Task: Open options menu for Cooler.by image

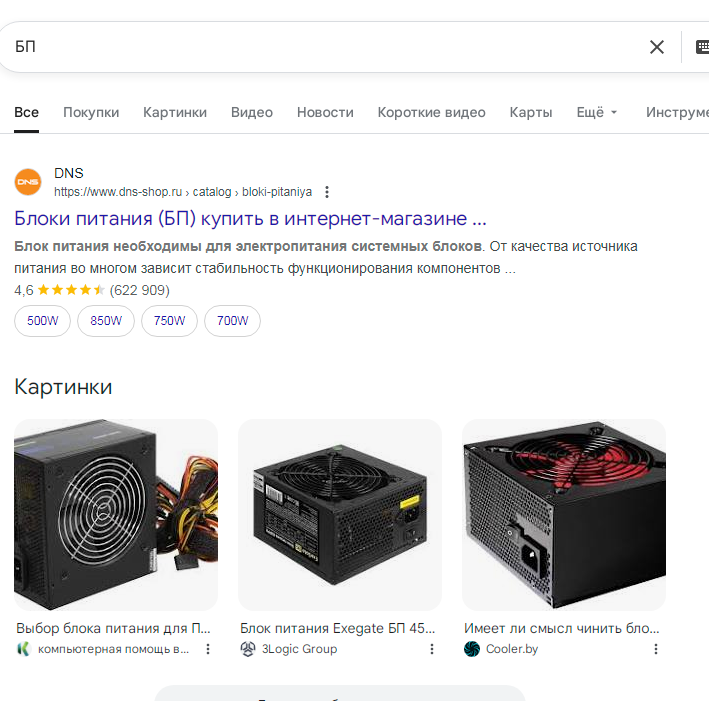Action: pos(656,649)
